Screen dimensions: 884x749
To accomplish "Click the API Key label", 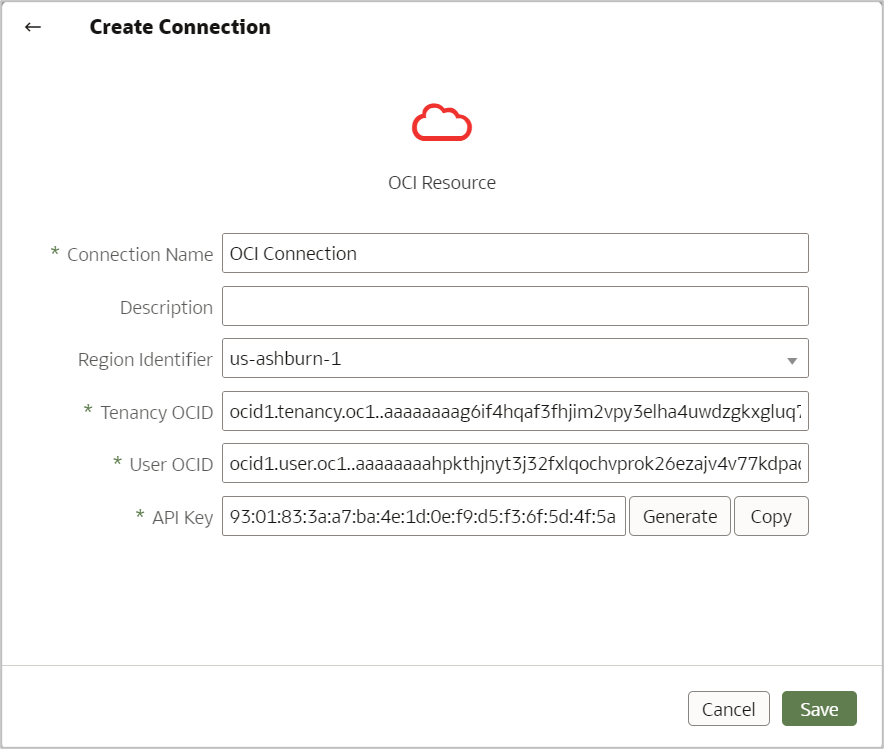I will tap(182, 517).
